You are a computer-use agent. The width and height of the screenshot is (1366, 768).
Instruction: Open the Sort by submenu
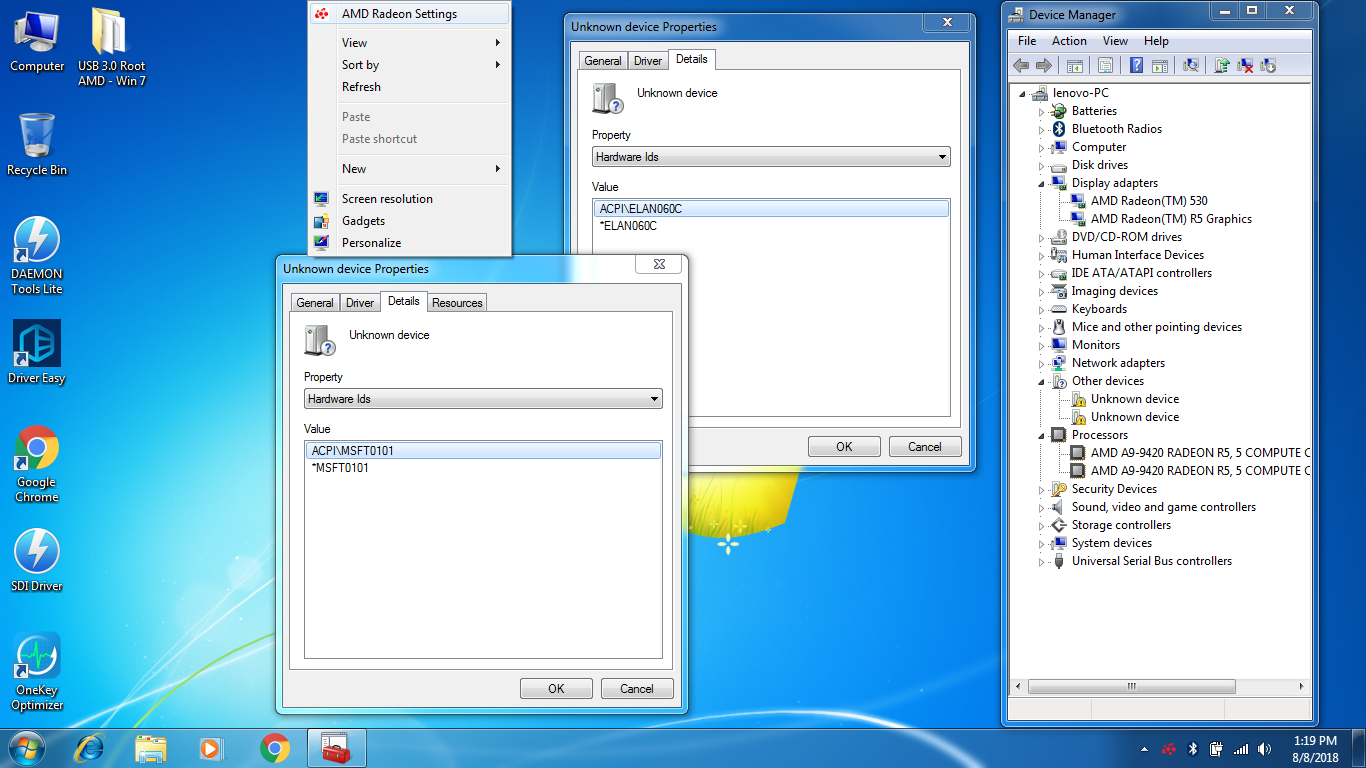click(x=410, y=65)
